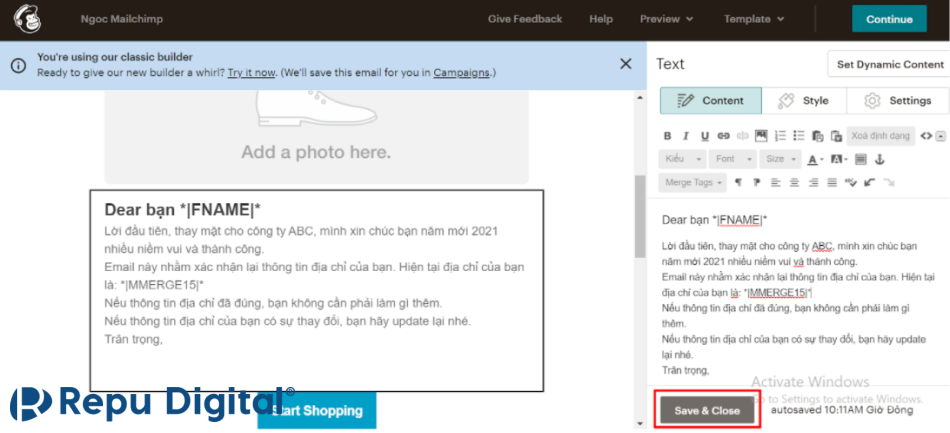The image size is (950, 433).
Task: Apply bulleted list formatting
Action: 797,136
